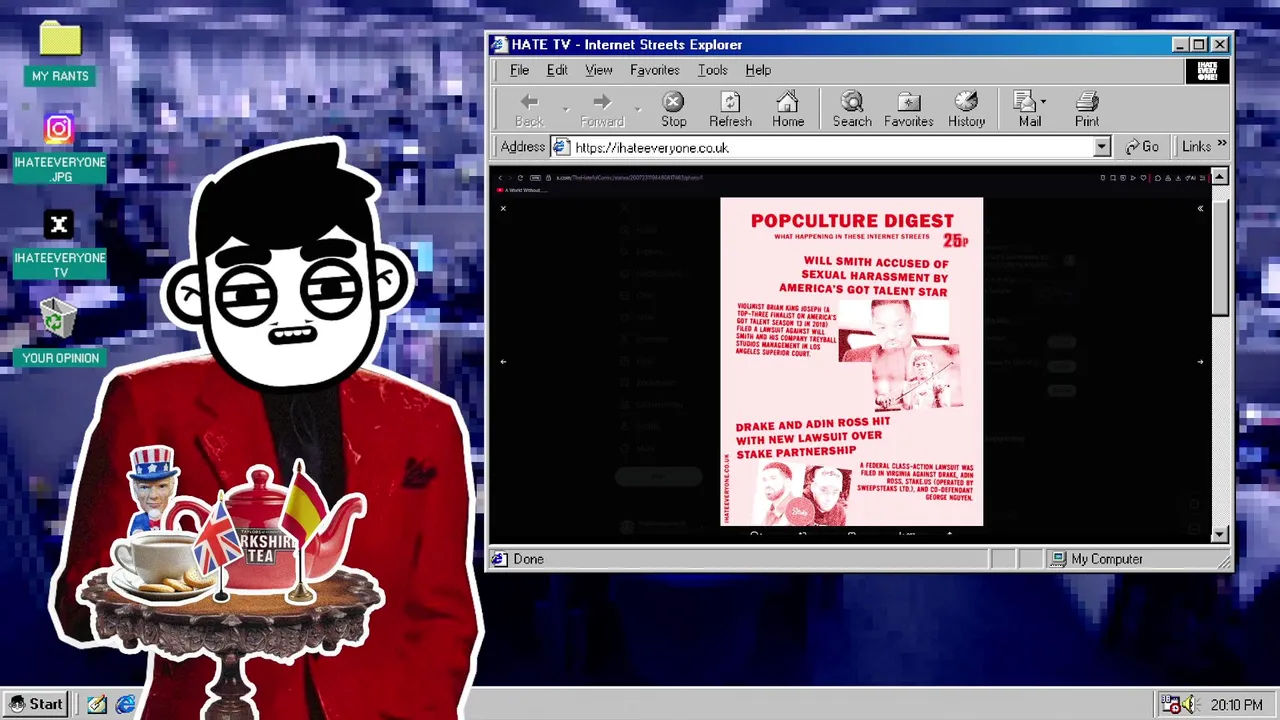
Task: Expand the Links toolbar chevron
Action: tap(1222, 145)
